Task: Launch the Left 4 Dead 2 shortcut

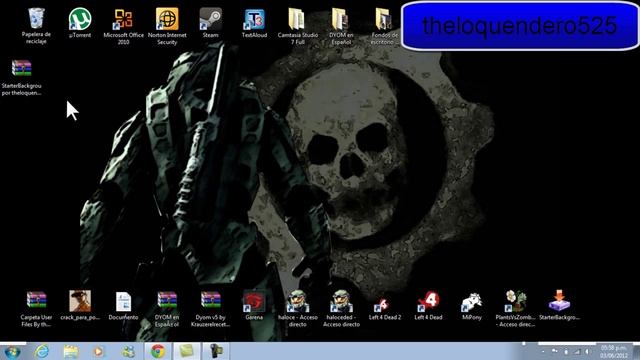Action: pos(384,305)
